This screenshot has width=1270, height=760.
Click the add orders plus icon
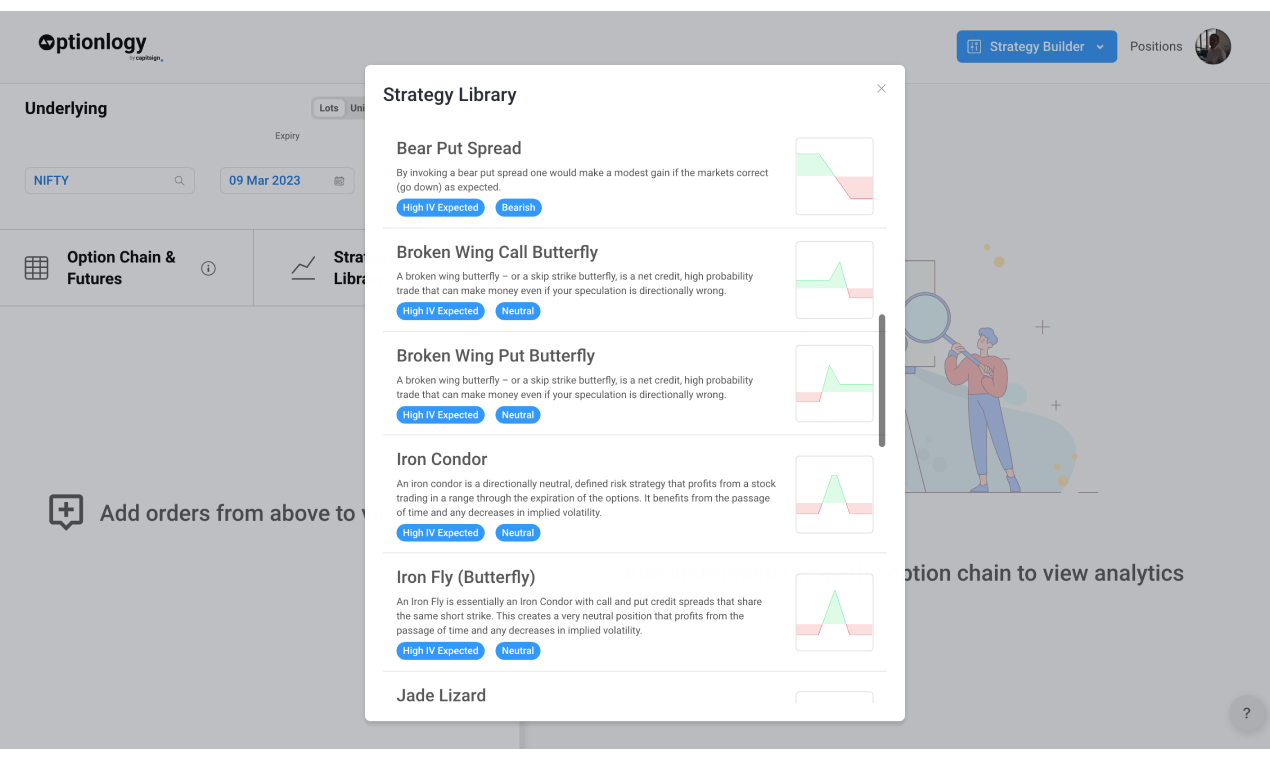pos(66,512)
